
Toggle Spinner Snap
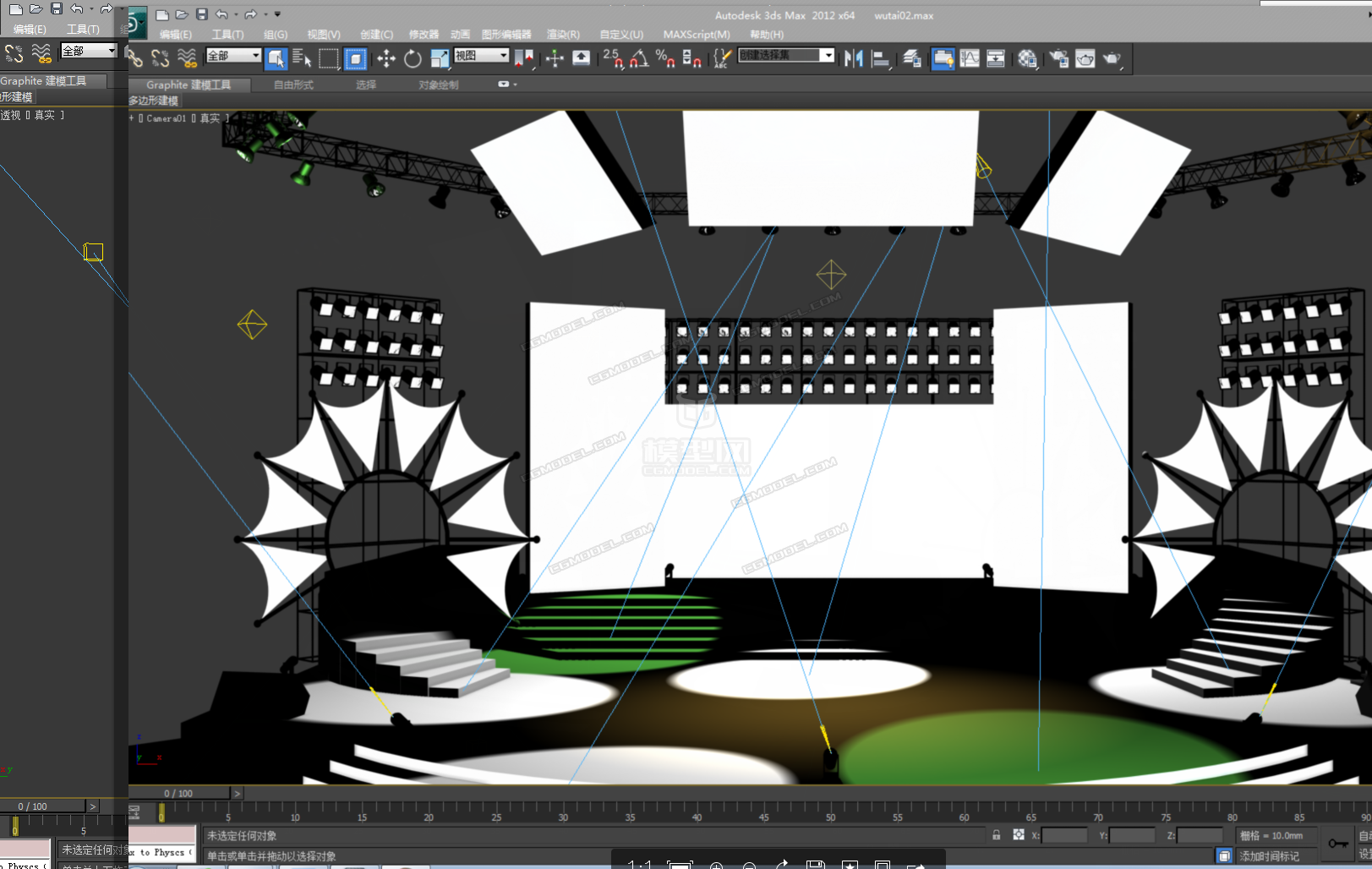point(691,58)
